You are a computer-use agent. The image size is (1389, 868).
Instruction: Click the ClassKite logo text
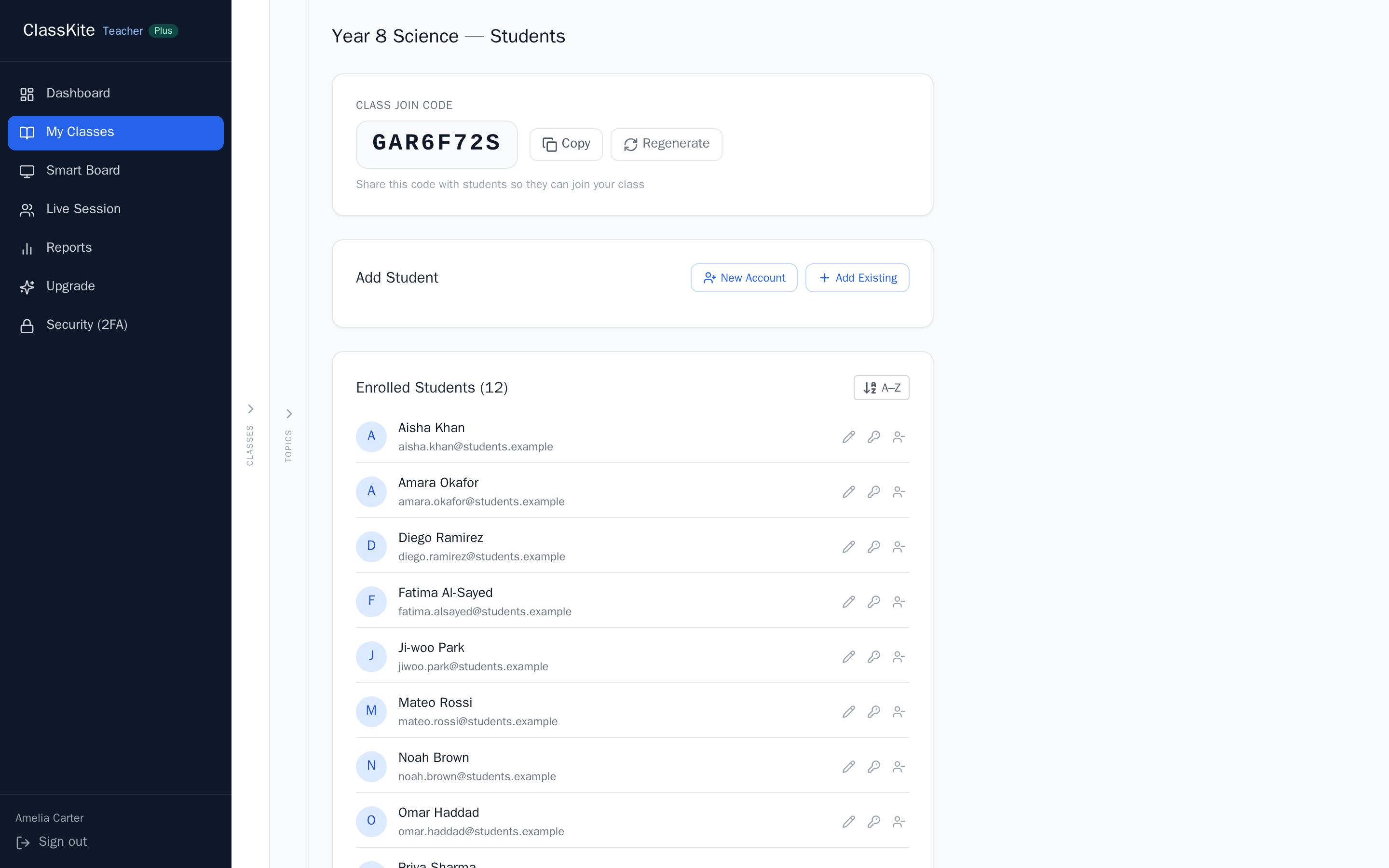58,30
